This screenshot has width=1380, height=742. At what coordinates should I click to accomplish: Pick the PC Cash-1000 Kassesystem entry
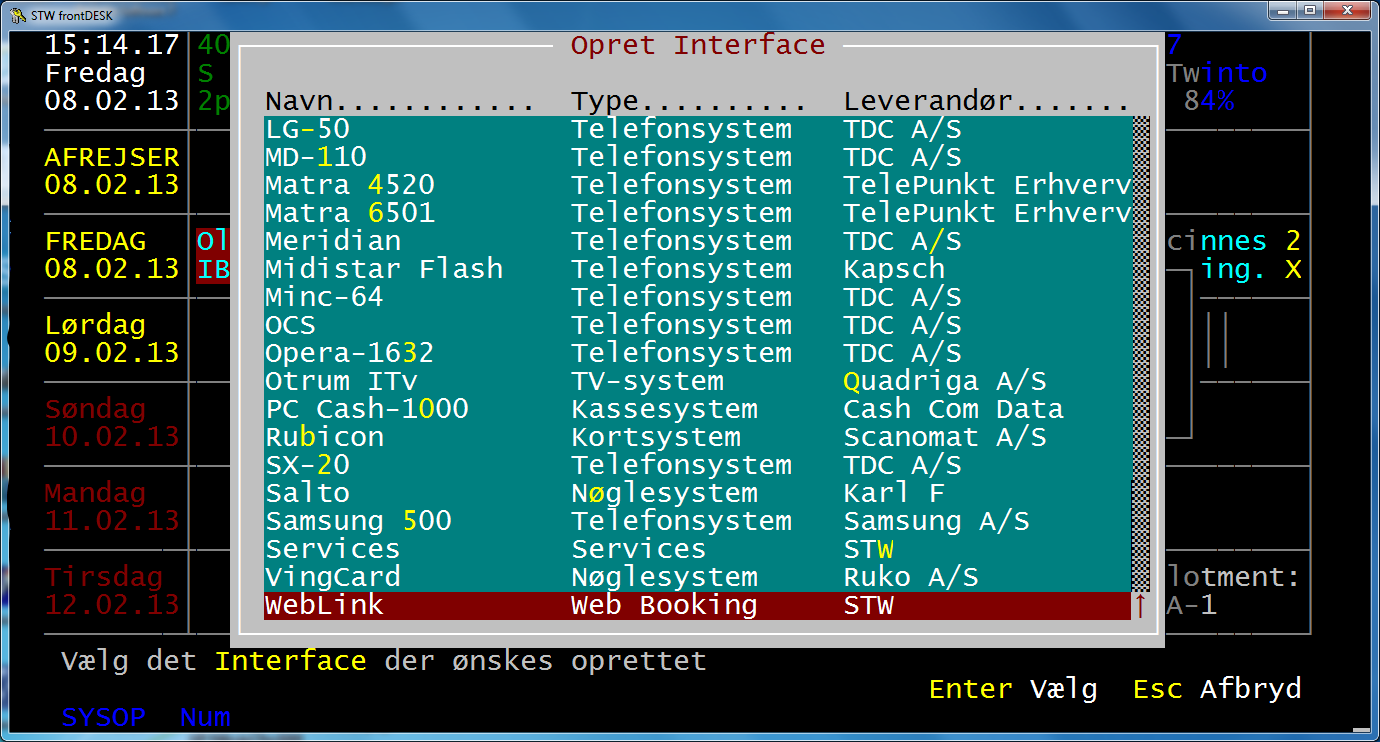coord(697,409)
